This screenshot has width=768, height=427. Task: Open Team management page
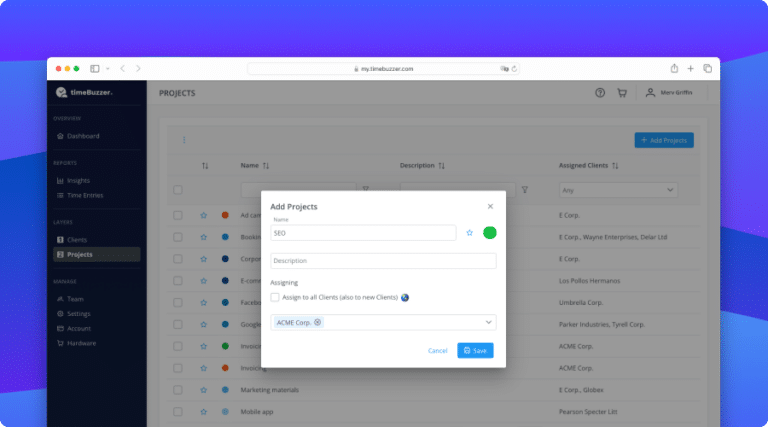tap(70, 299)
